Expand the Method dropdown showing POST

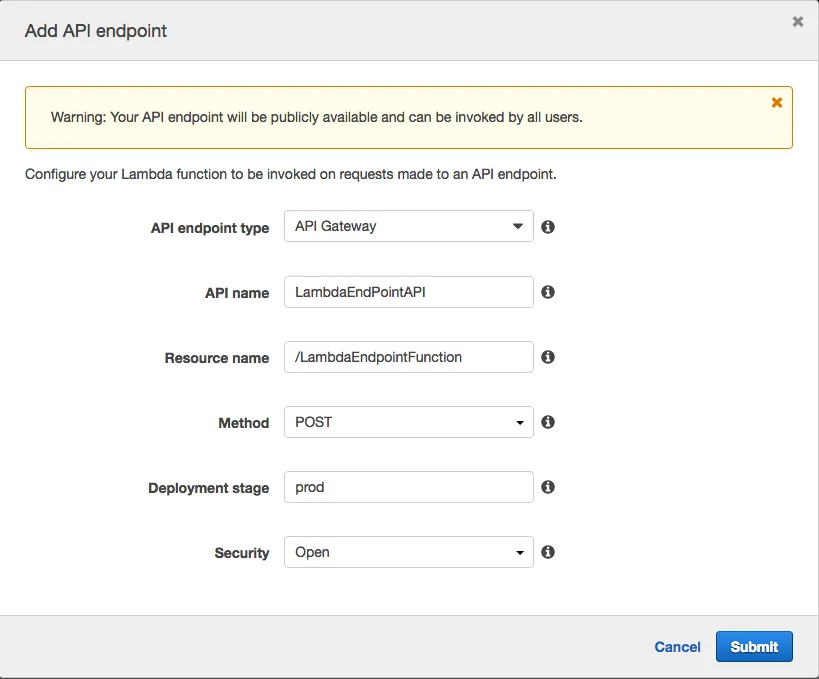pyautogui.click(x=408, y=422)
